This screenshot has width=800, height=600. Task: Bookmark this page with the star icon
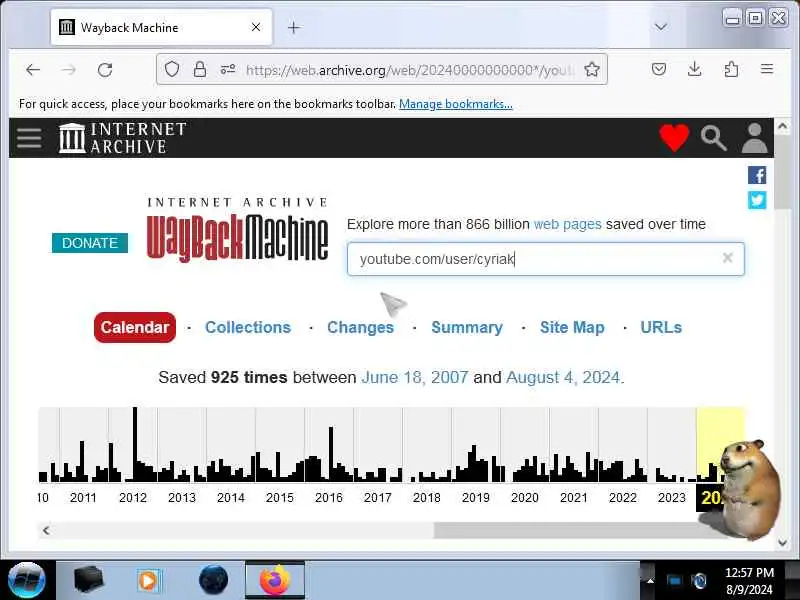592,69
